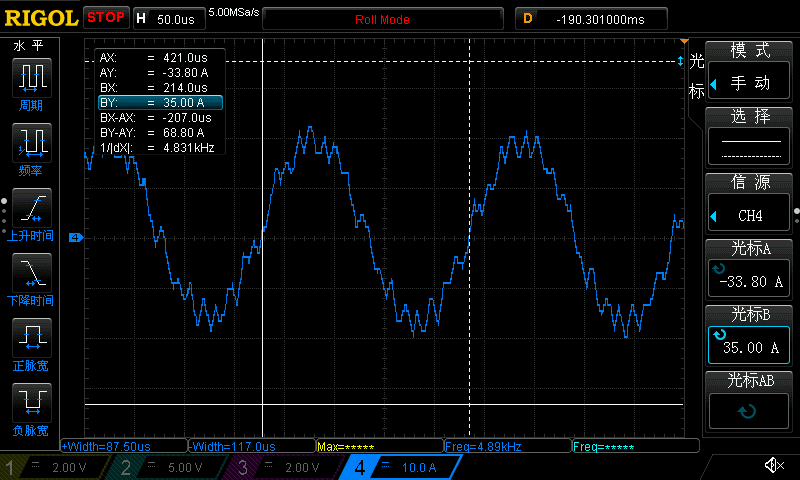This screenshot has width=800, height=480.
Task: Click the +Width=87.50us measurement
Action: point(124,446)
